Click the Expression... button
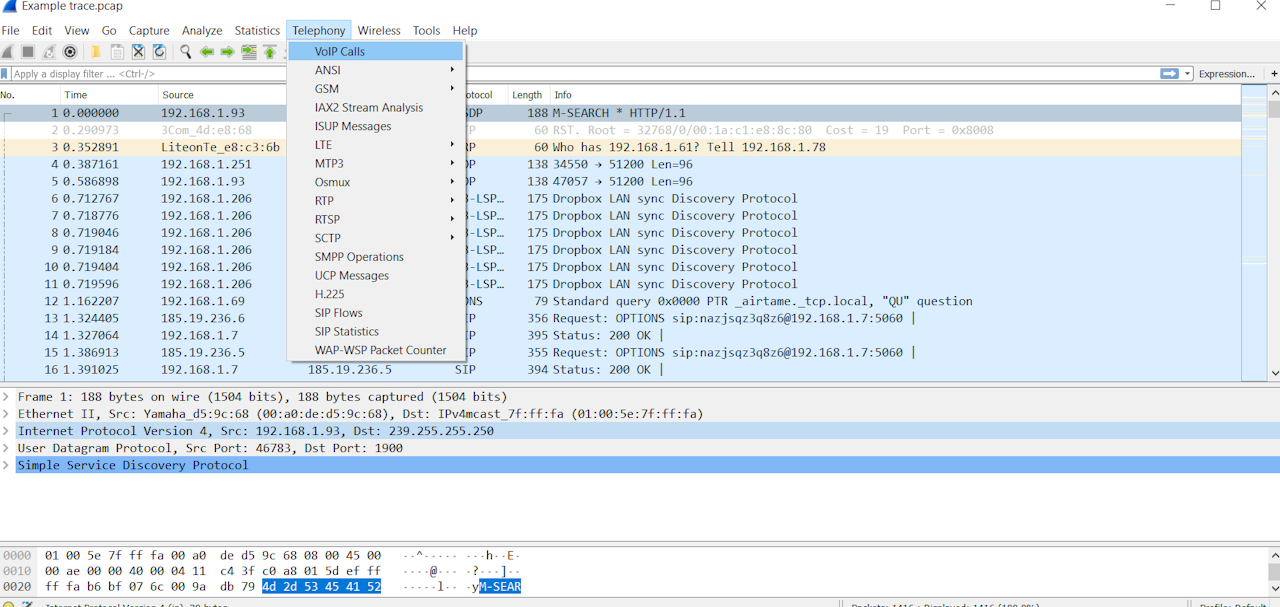Viewport: 1280px width, 607px height. point(1226,74)
